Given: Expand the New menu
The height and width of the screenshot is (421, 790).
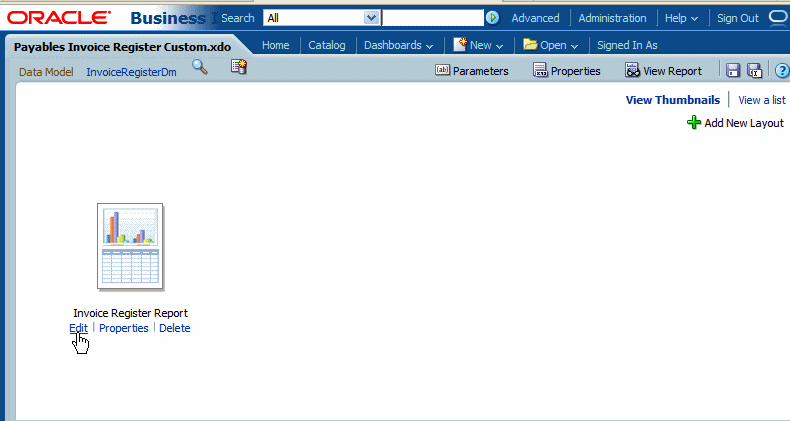Looking at the screenshot, I should tap(478, 45).
